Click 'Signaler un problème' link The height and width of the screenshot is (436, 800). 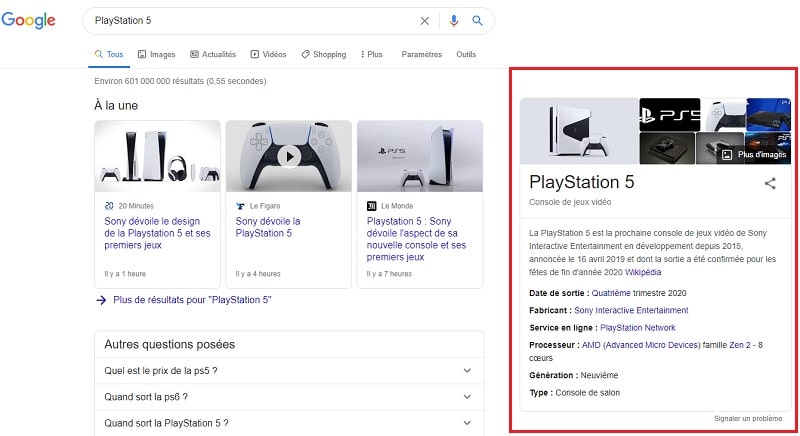[747, 419]
